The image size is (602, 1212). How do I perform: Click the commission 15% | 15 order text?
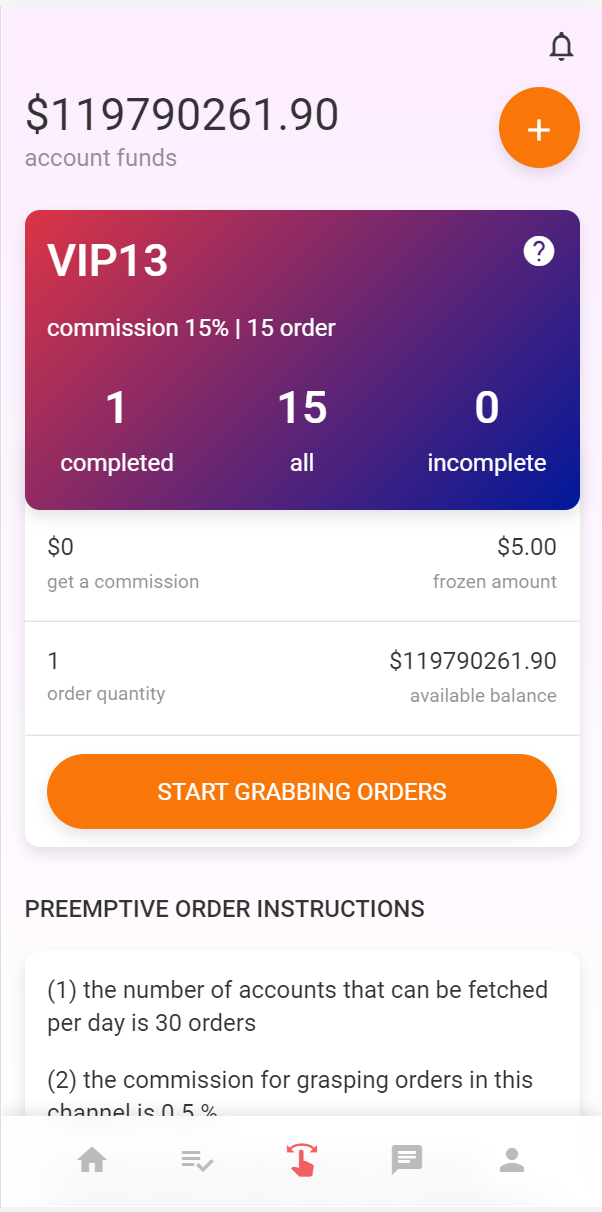click(x=191, y=328)
